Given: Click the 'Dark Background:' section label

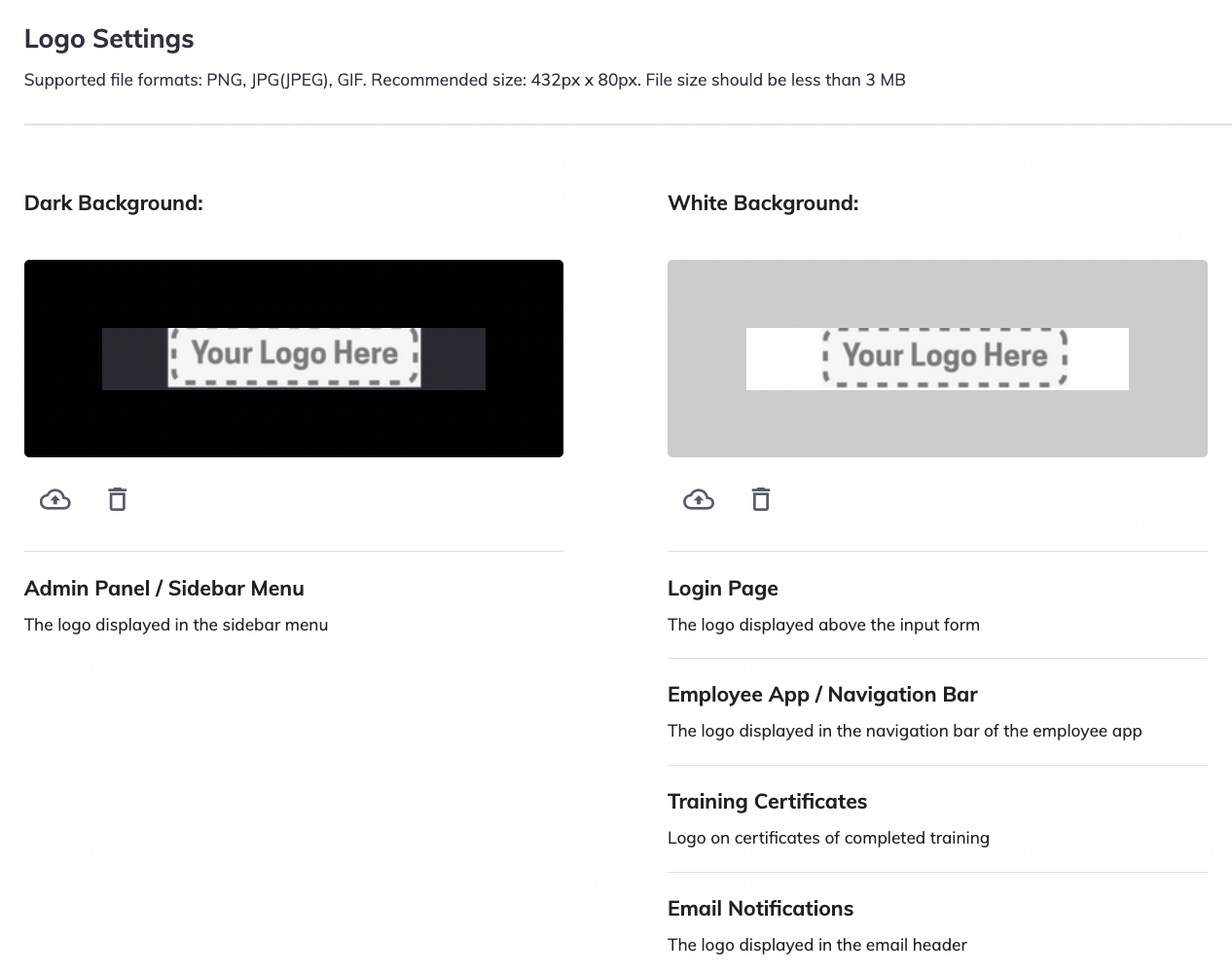Looking at the screenshot, I should point(113,202).
